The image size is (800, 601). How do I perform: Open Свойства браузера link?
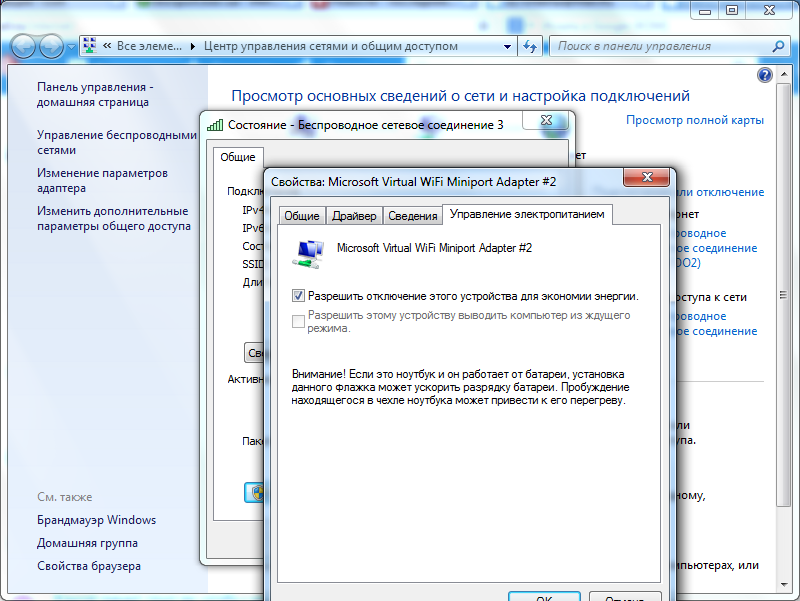tap(89, 566)
